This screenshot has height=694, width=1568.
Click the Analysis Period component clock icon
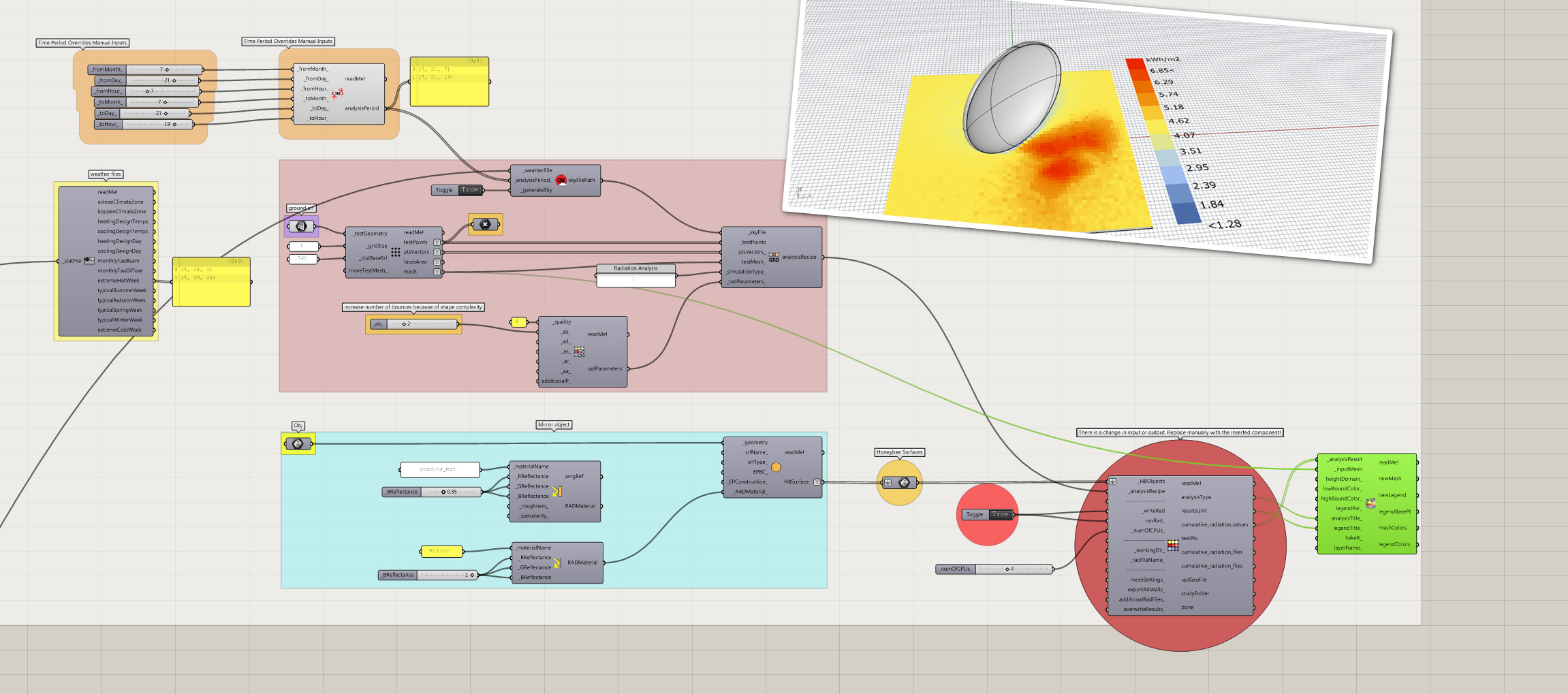click(x=337, y=93)
